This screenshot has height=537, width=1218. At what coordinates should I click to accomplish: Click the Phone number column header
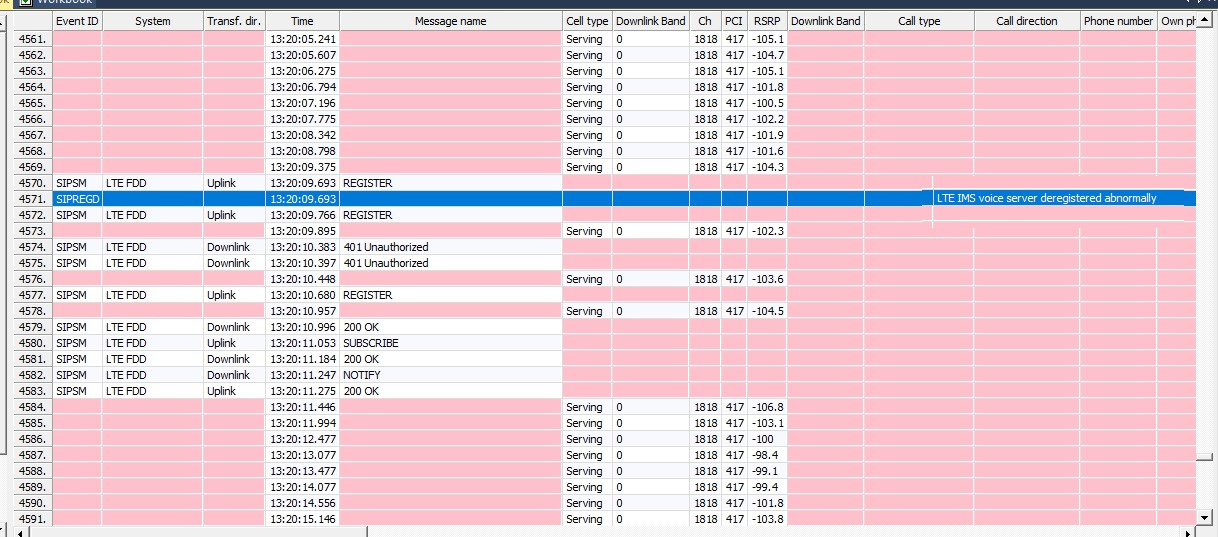pos(1118,21)
